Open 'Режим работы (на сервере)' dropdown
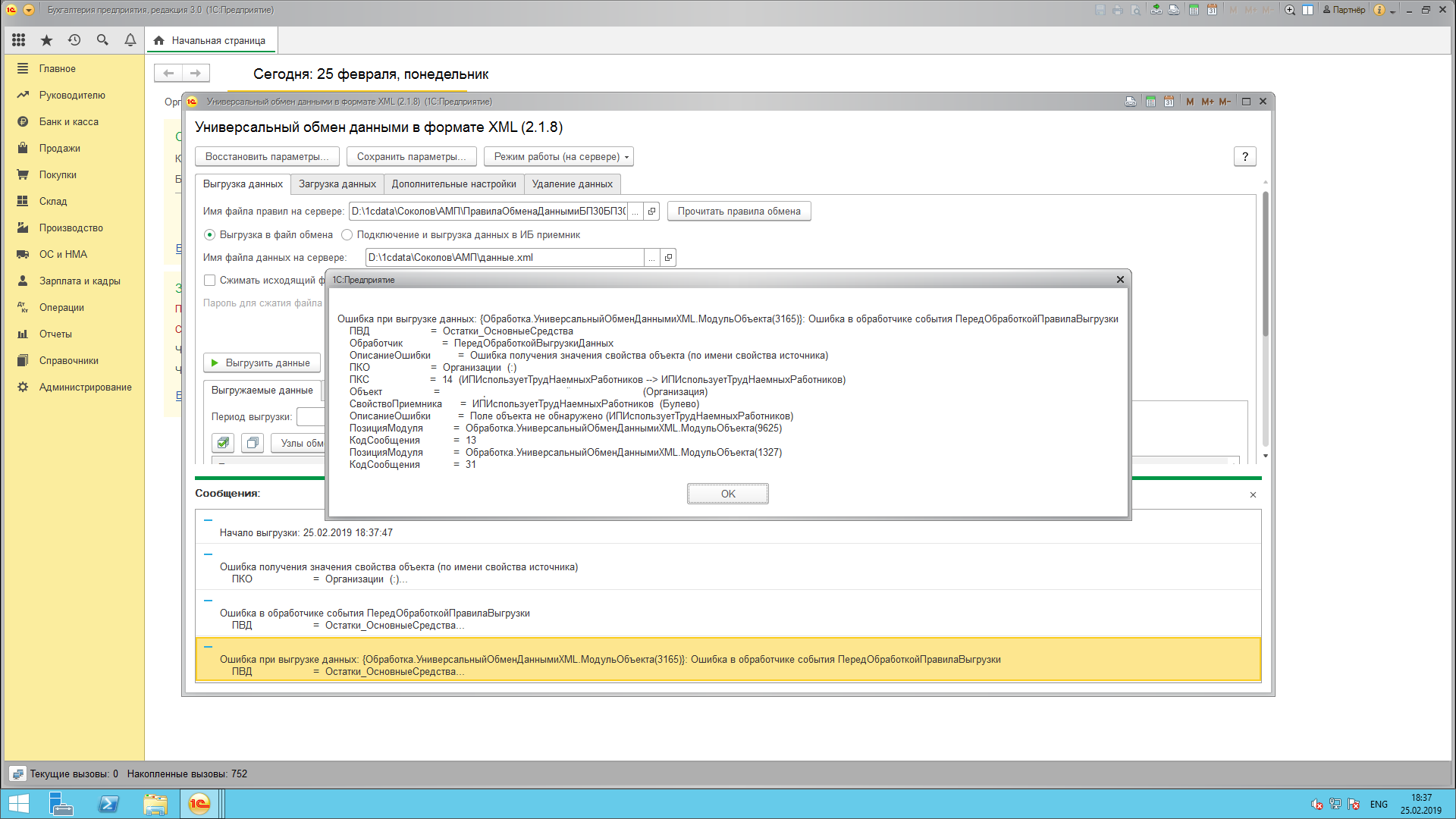The image size is (1456, 819). tap(558, 157)
